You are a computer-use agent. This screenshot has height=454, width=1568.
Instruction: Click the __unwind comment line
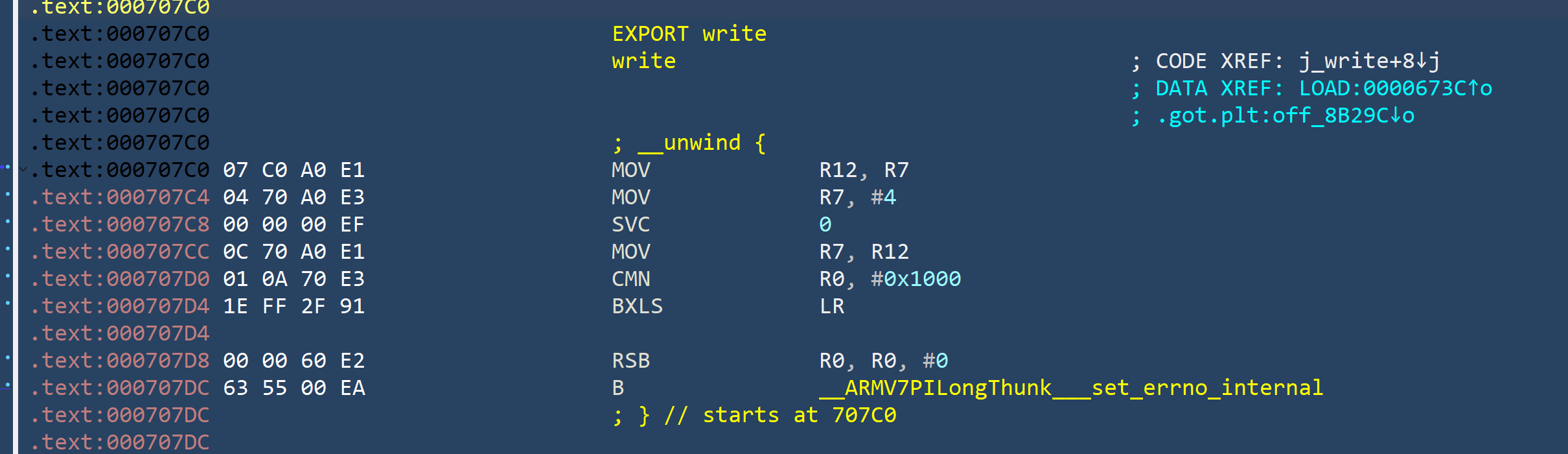689,143
